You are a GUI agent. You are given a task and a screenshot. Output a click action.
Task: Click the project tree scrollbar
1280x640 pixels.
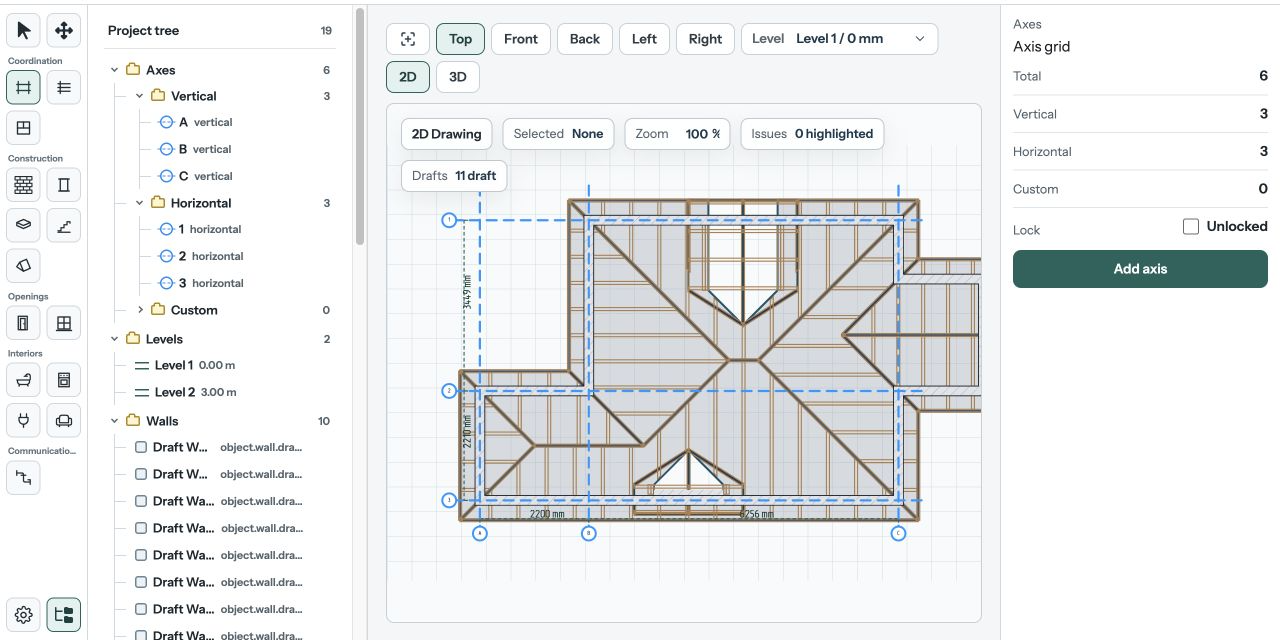pyautogui.click(x=359, y=125)
